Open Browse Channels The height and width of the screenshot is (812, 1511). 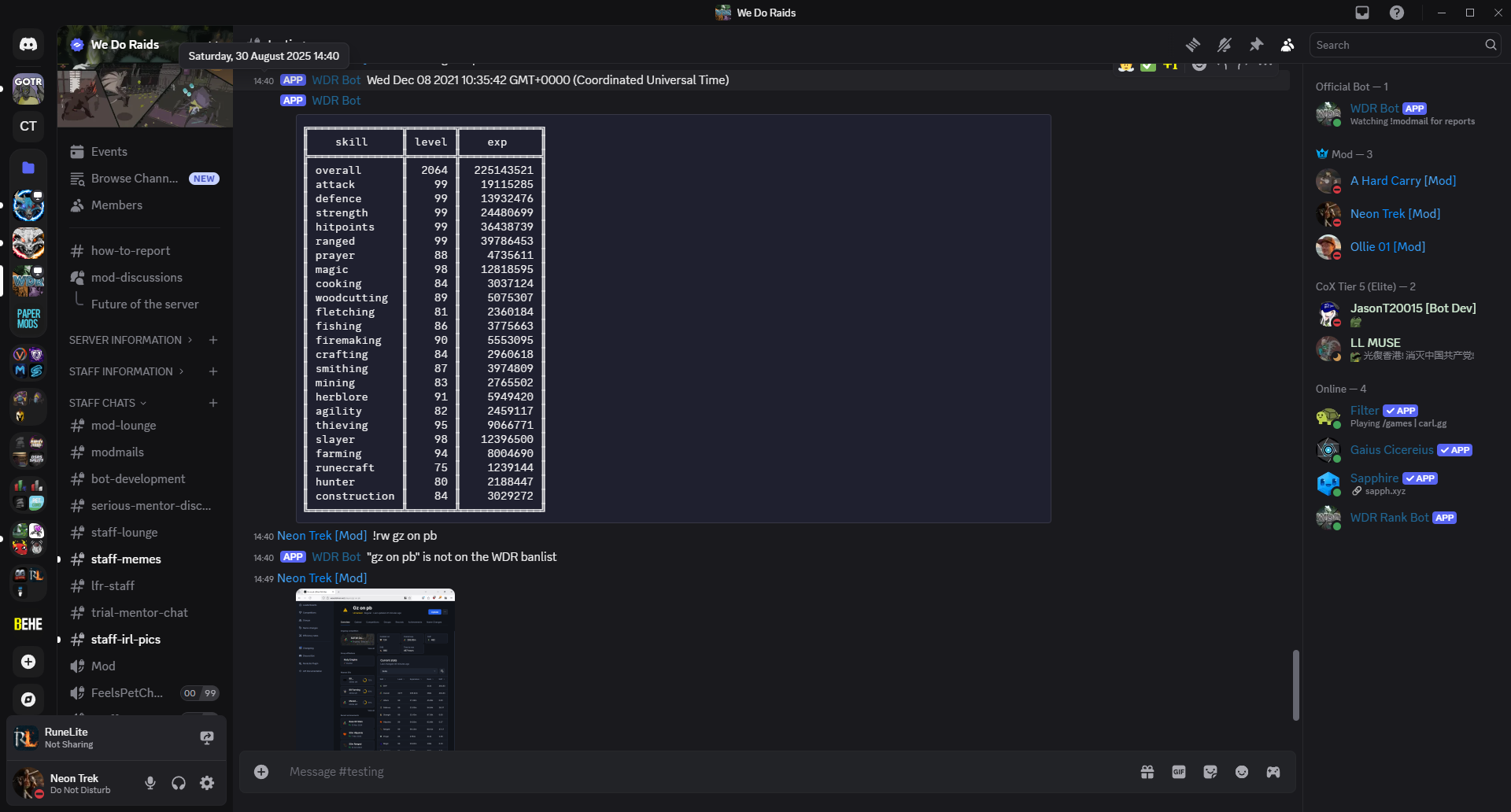coord(144,179)
